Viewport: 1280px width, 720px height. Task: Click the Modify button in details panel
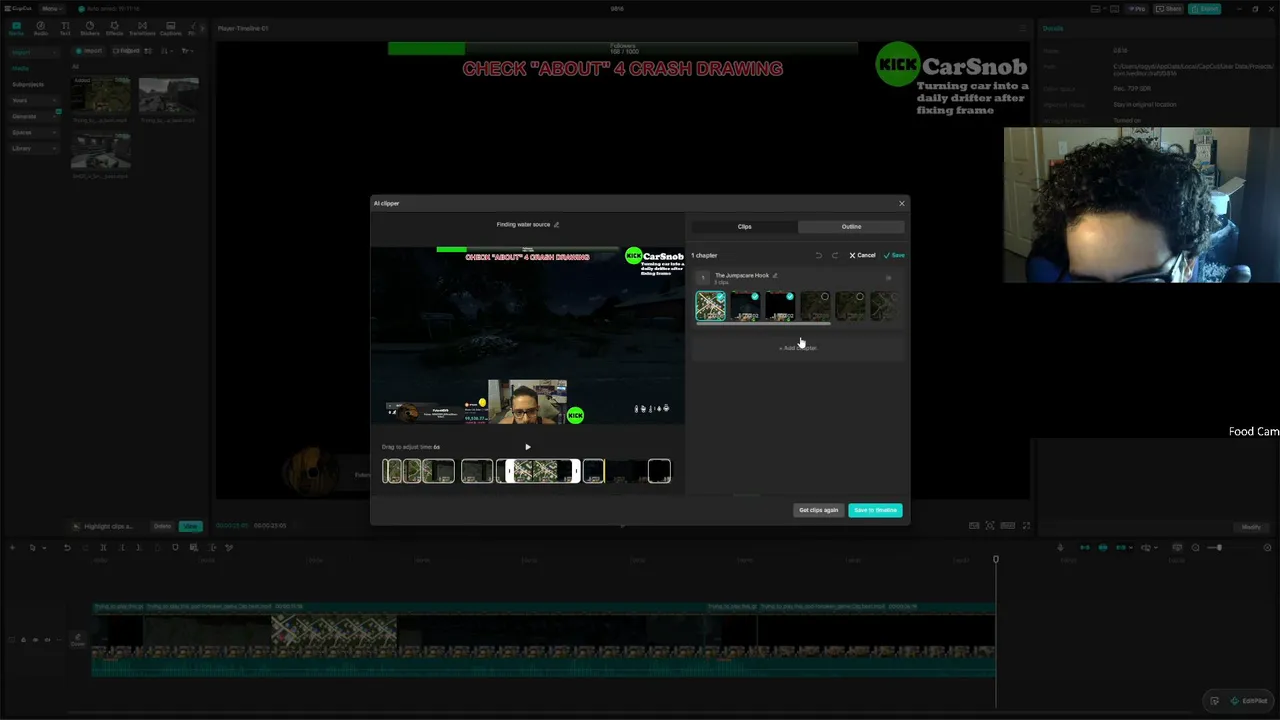point(1251,527)
